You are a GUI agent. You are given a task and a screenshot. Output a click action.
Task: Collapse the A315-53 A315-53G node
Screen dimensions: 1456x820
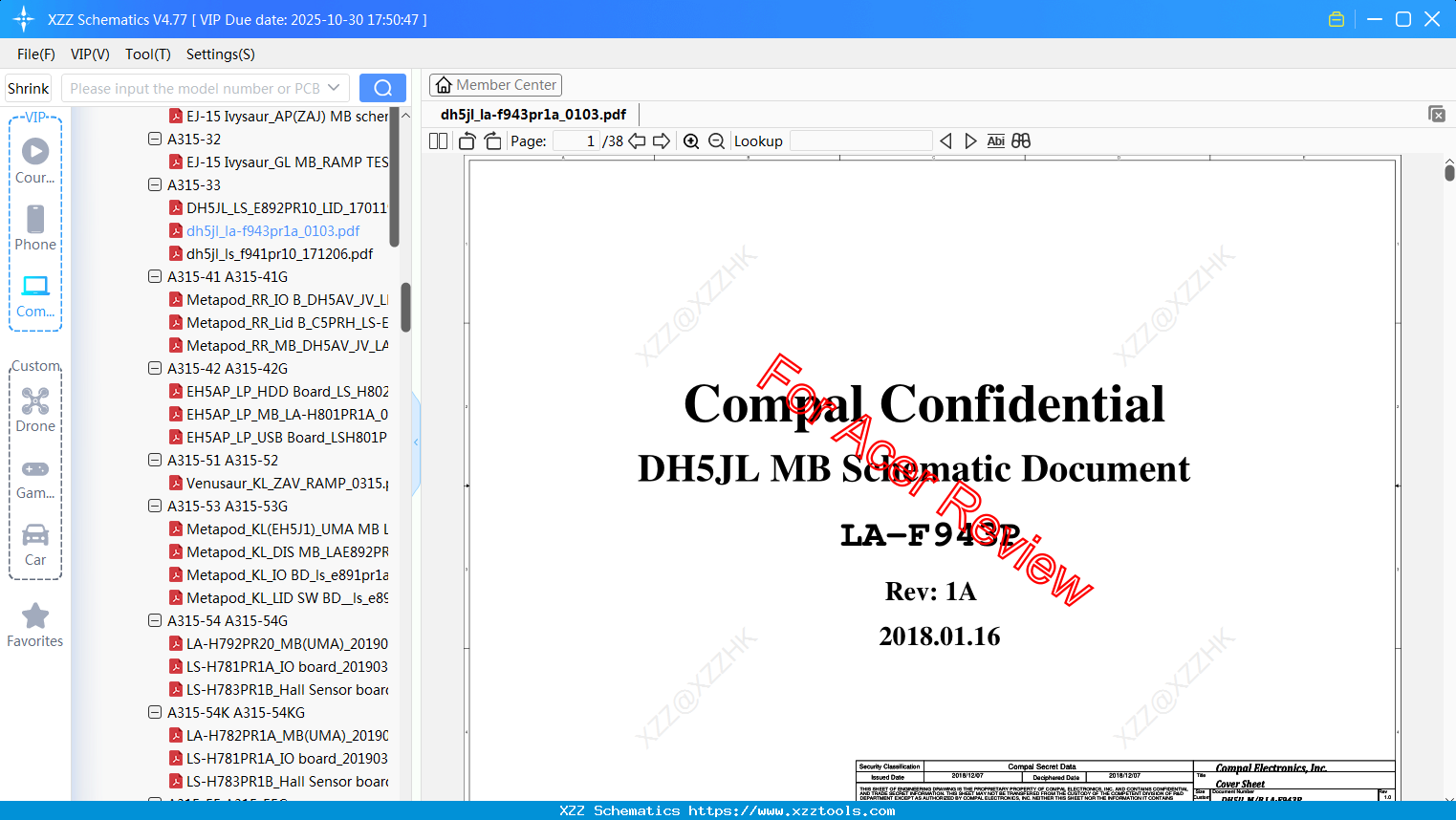click(155, 506)
